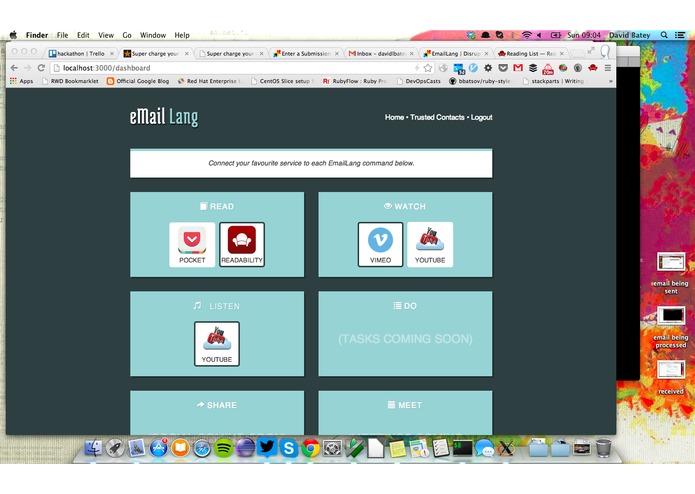The image size is (695, 494).
Task: Choose Vimeo in the WATCH panel
Action: click(380, 245)
